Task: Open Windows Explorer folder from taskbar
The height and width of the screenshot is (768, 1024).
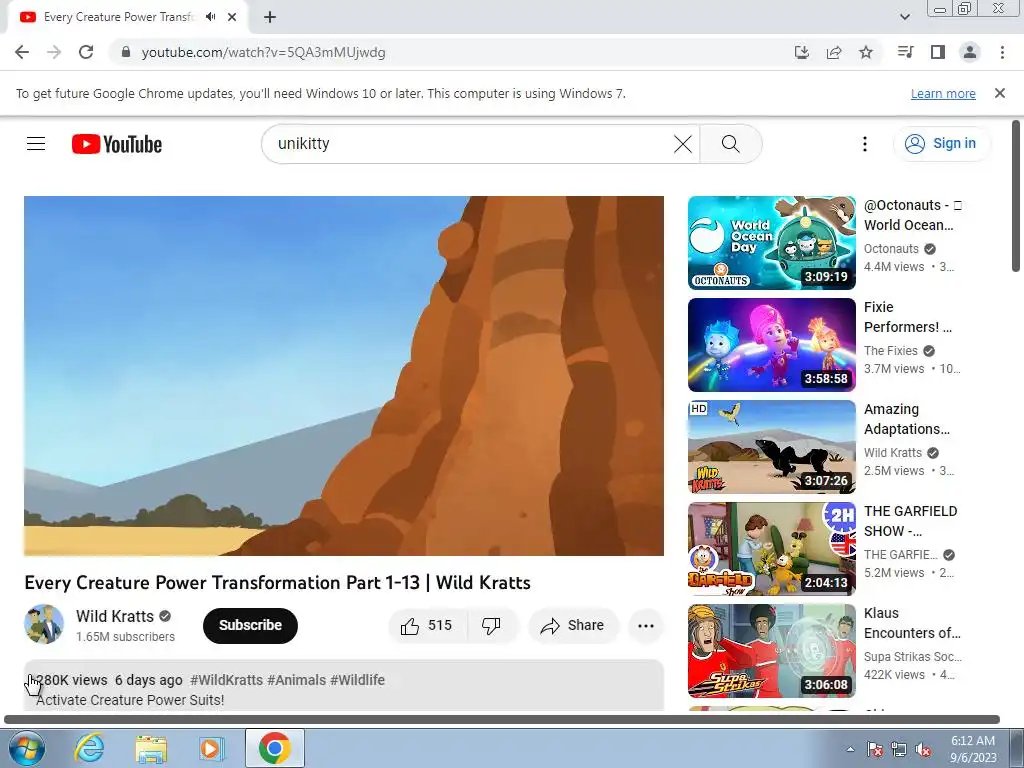Action: click(151, 748)
